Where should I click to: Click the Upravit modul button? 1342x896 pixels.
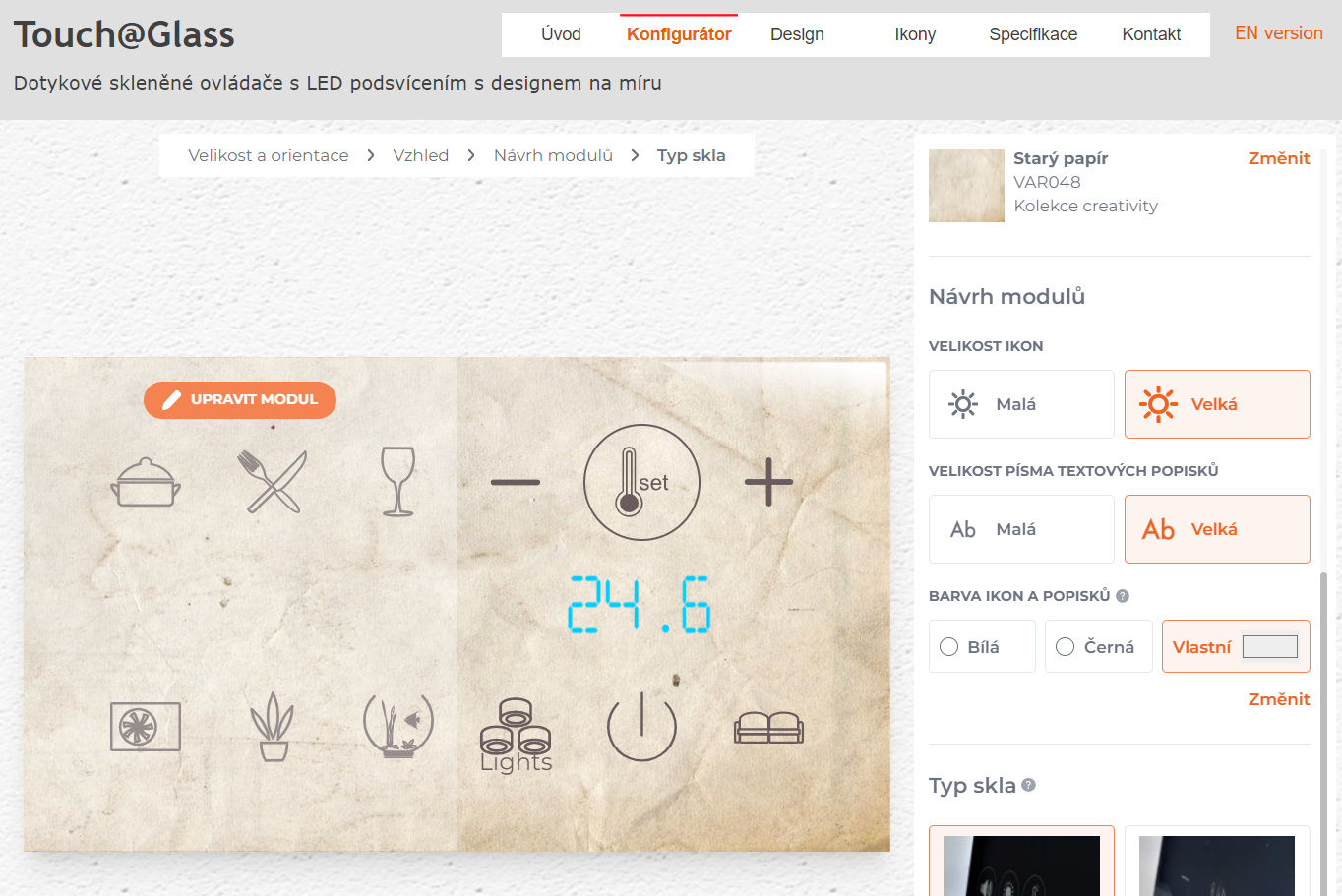[240, 399]
